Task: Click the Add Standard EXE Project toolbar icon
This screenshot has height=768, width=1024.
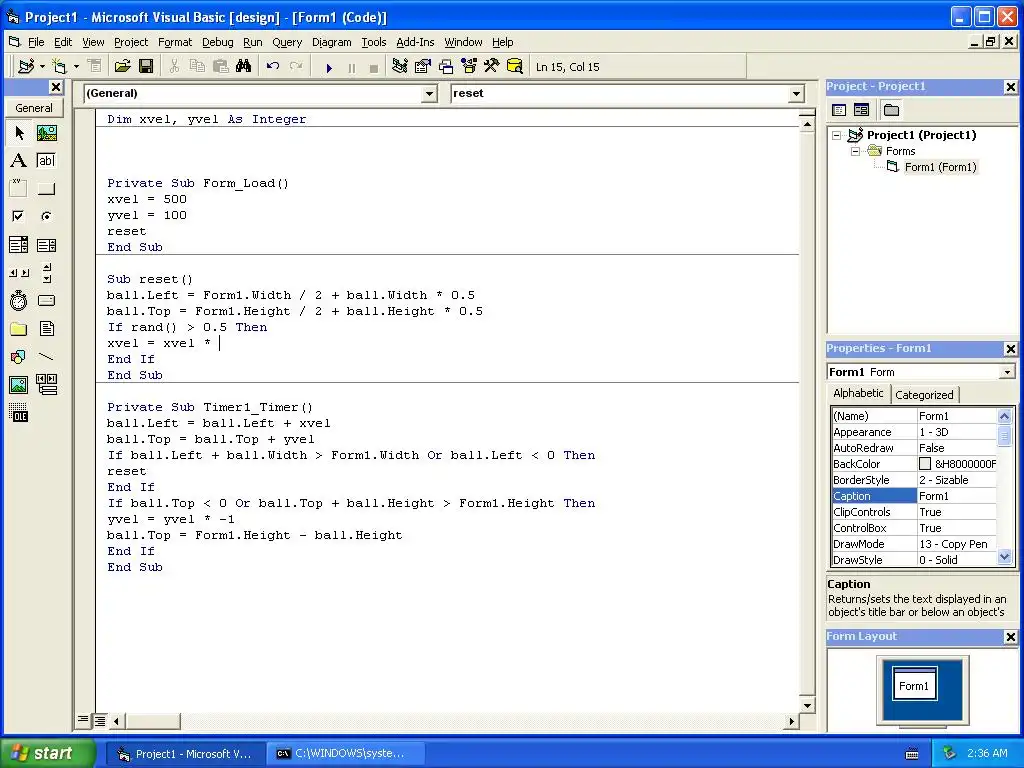Action: pos(26,66)
